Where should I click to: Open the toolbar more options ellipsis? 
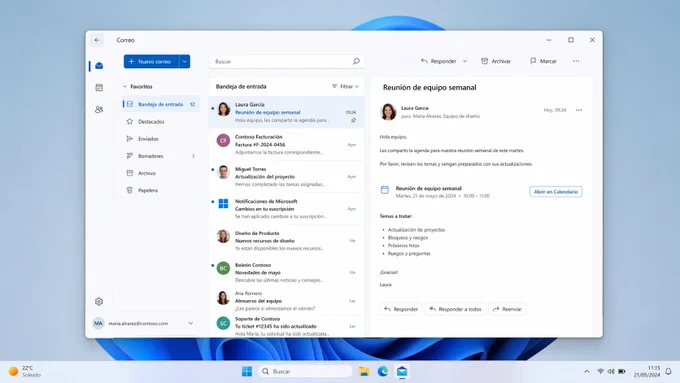coord(576,62)
